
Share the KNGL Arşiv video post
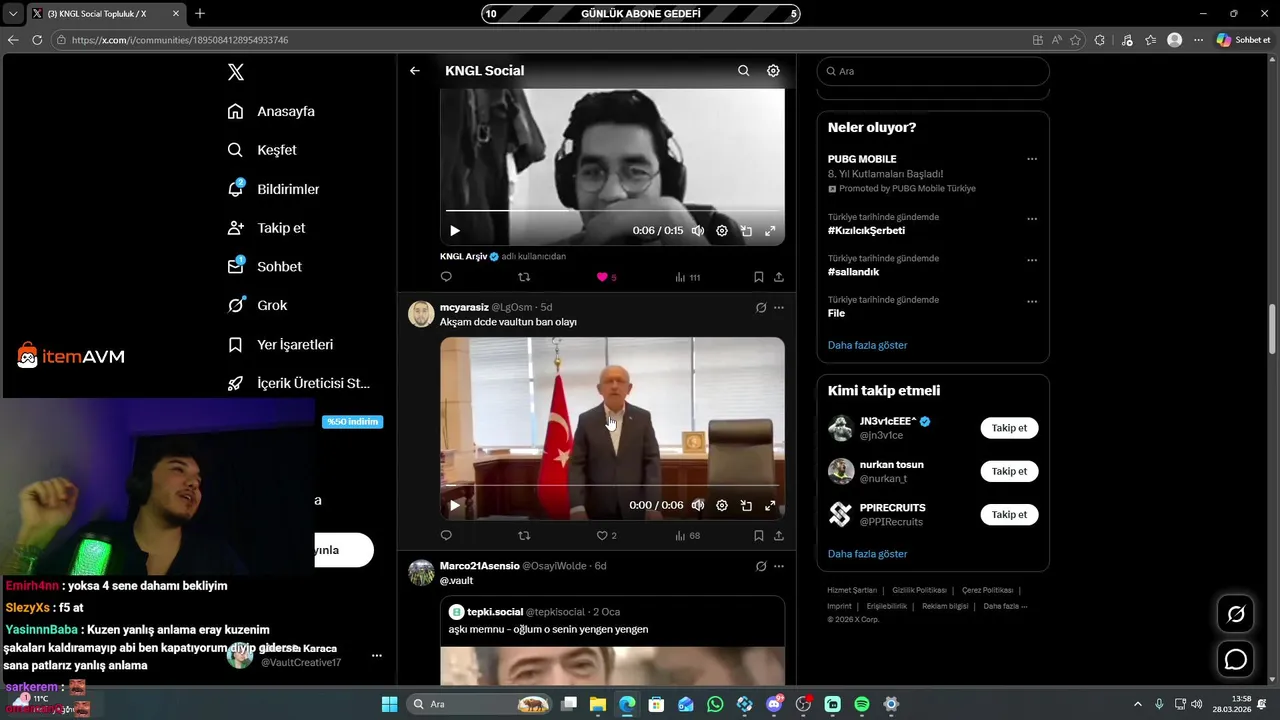coord(779,277)
